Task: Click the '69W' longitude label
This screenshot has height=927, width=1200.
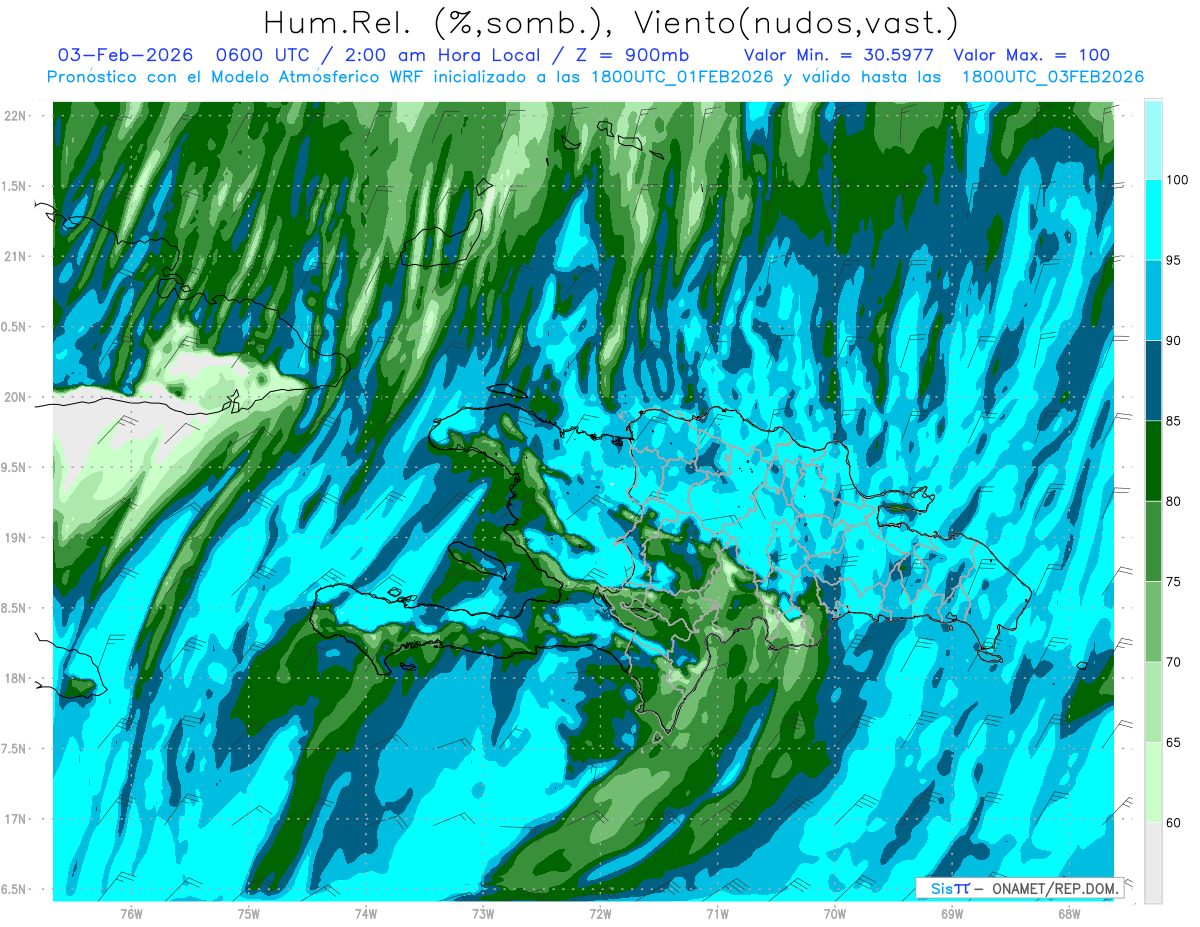Action: [x=951, y=913]
